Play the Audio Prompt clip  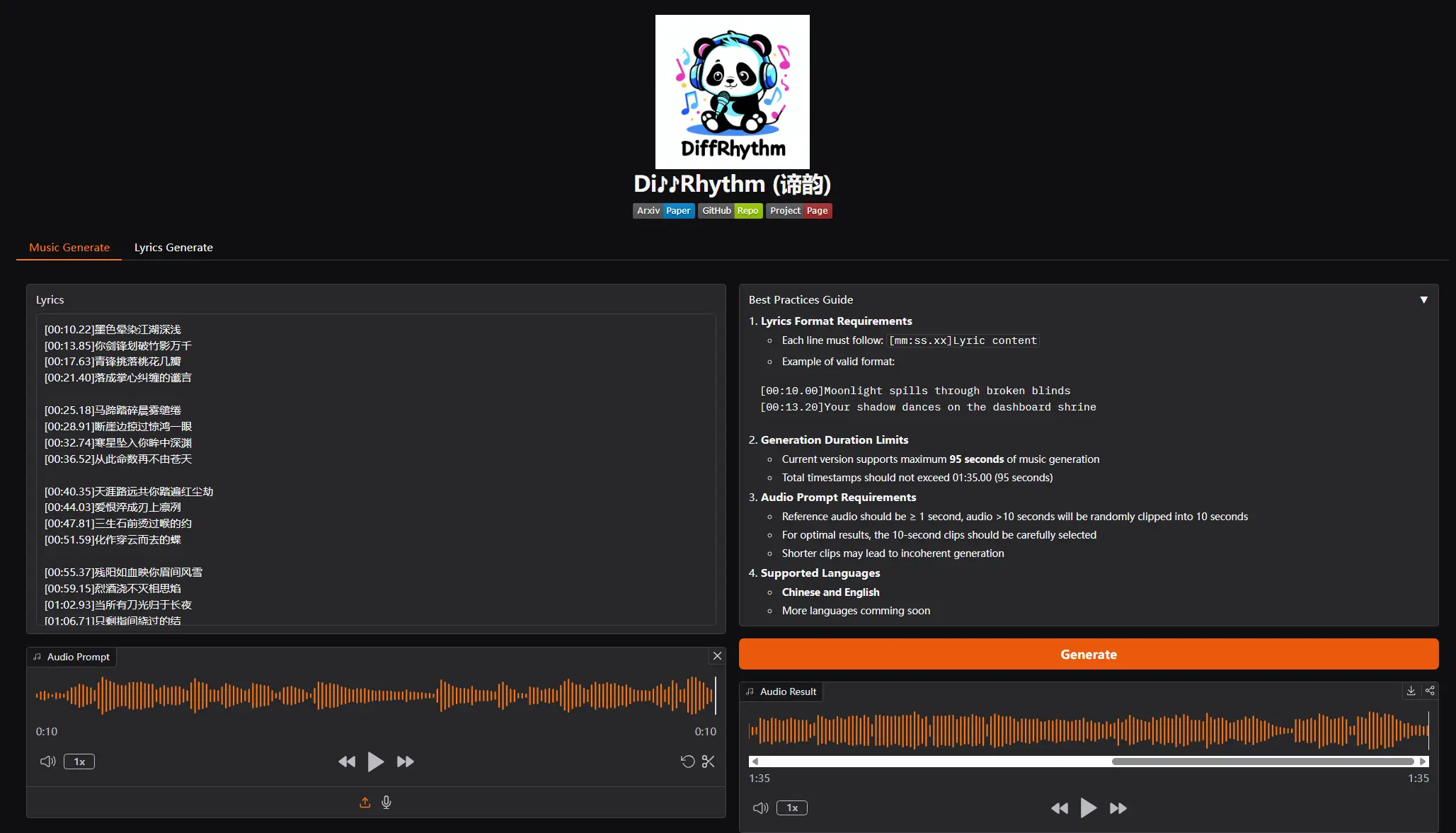tap(375, 762)
